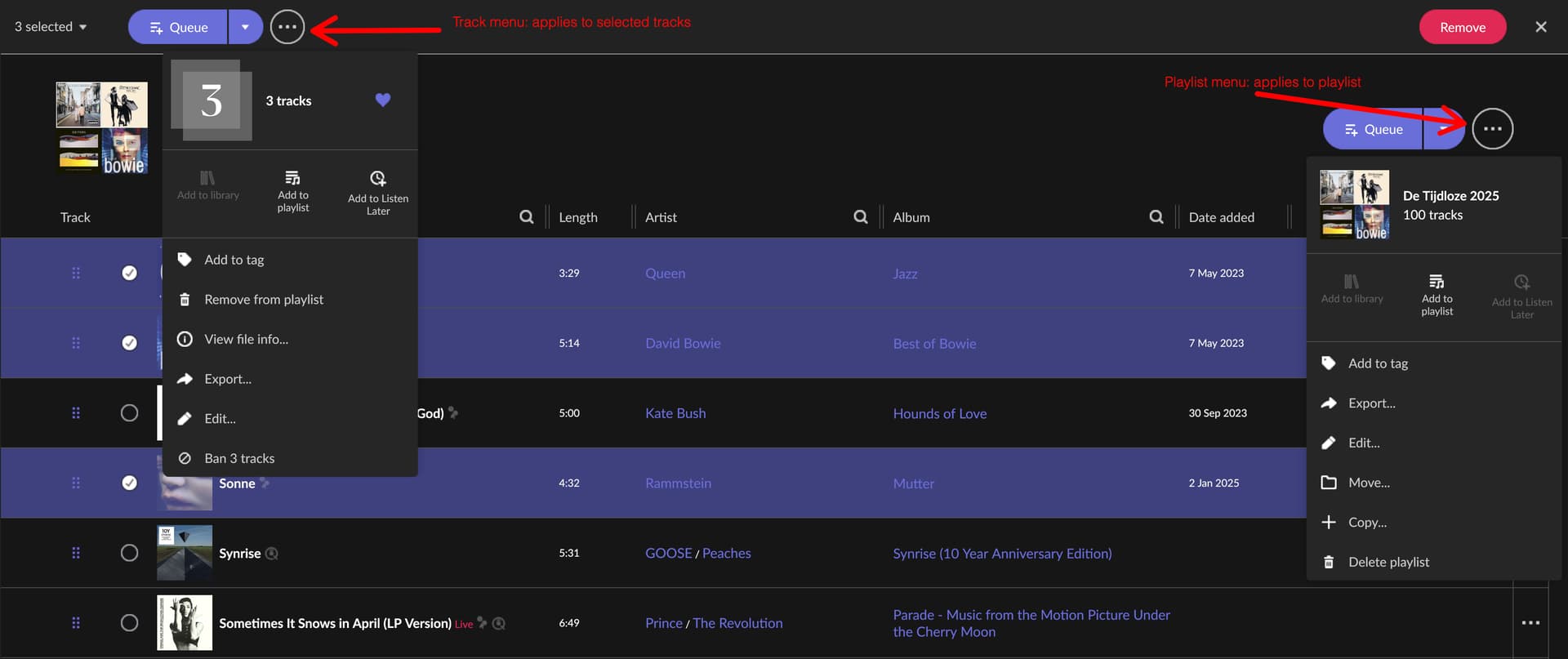
Task: Open the Queue dropdown arrow in top bar
Action: tap(245, 27)
